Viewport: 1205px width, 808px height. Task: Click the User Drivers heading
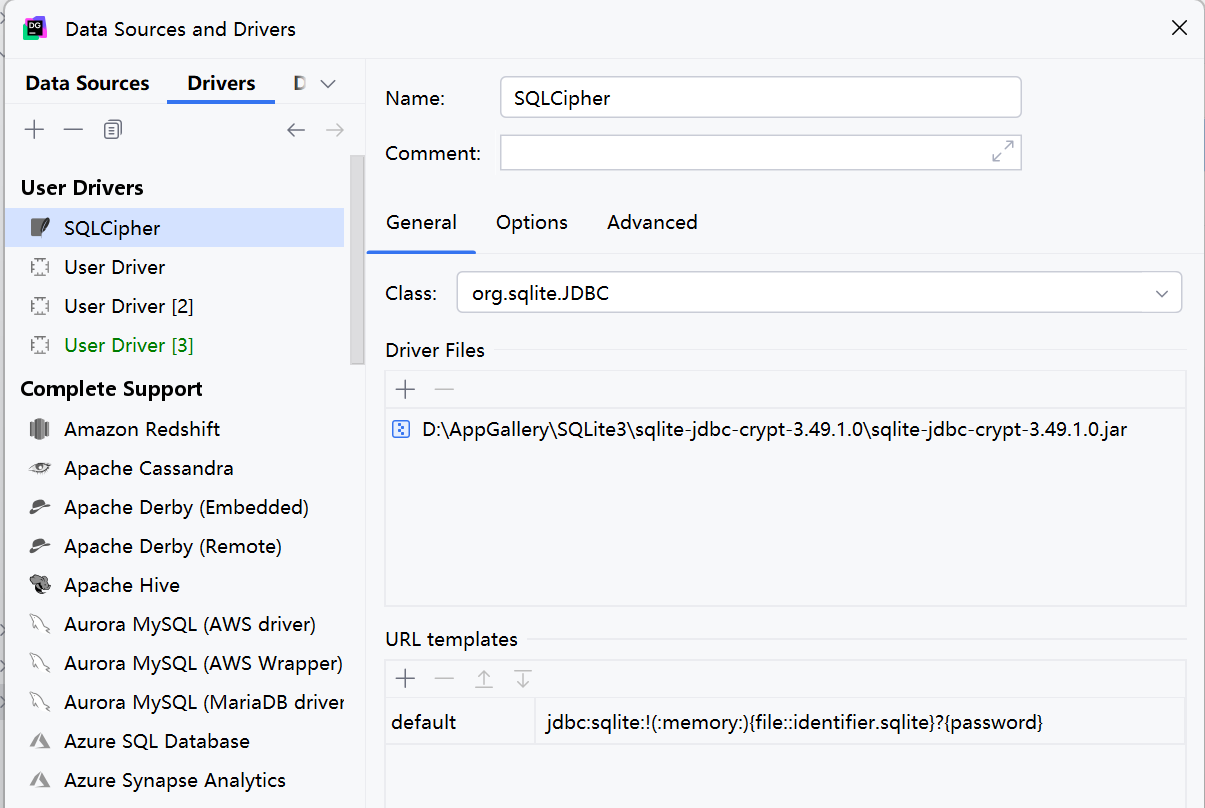pyautogui.click(x=82, y=188)
